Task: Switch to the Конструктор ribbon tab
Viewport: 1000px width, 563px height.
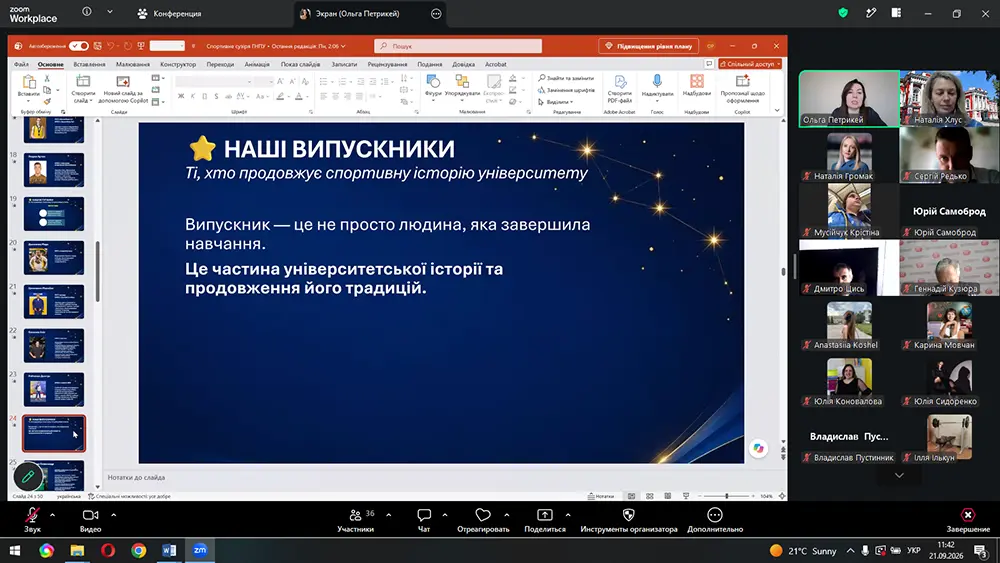Action: 178,64
